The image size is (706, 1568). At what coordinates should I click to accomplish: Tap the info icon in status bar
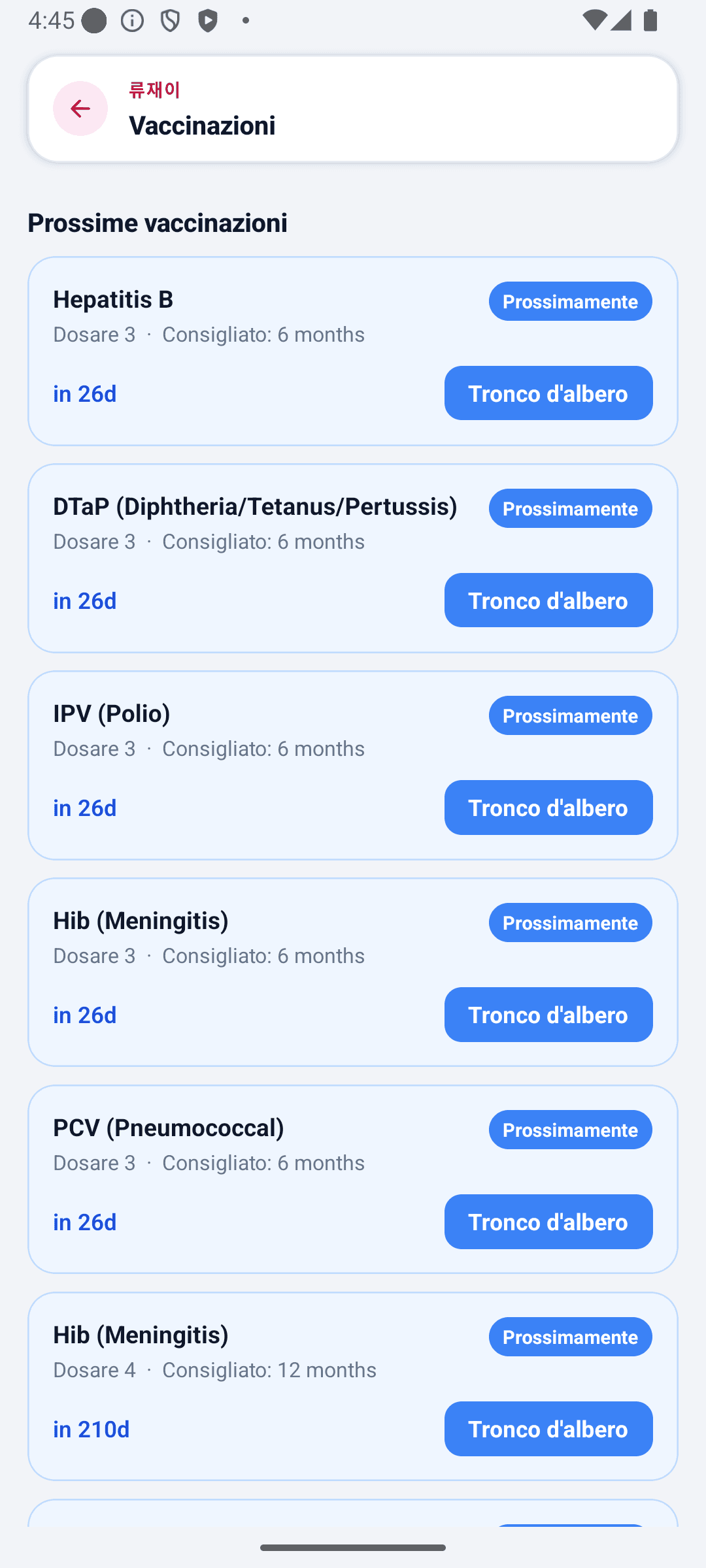(133, 21)
